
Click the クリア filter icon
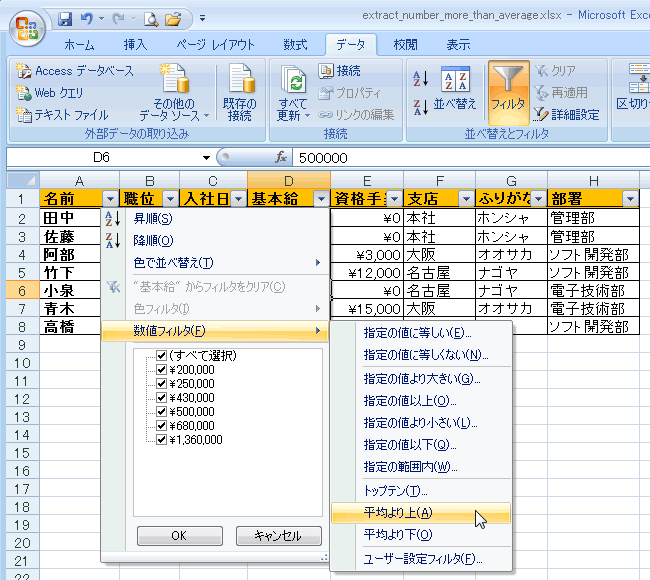click(541, 71)
